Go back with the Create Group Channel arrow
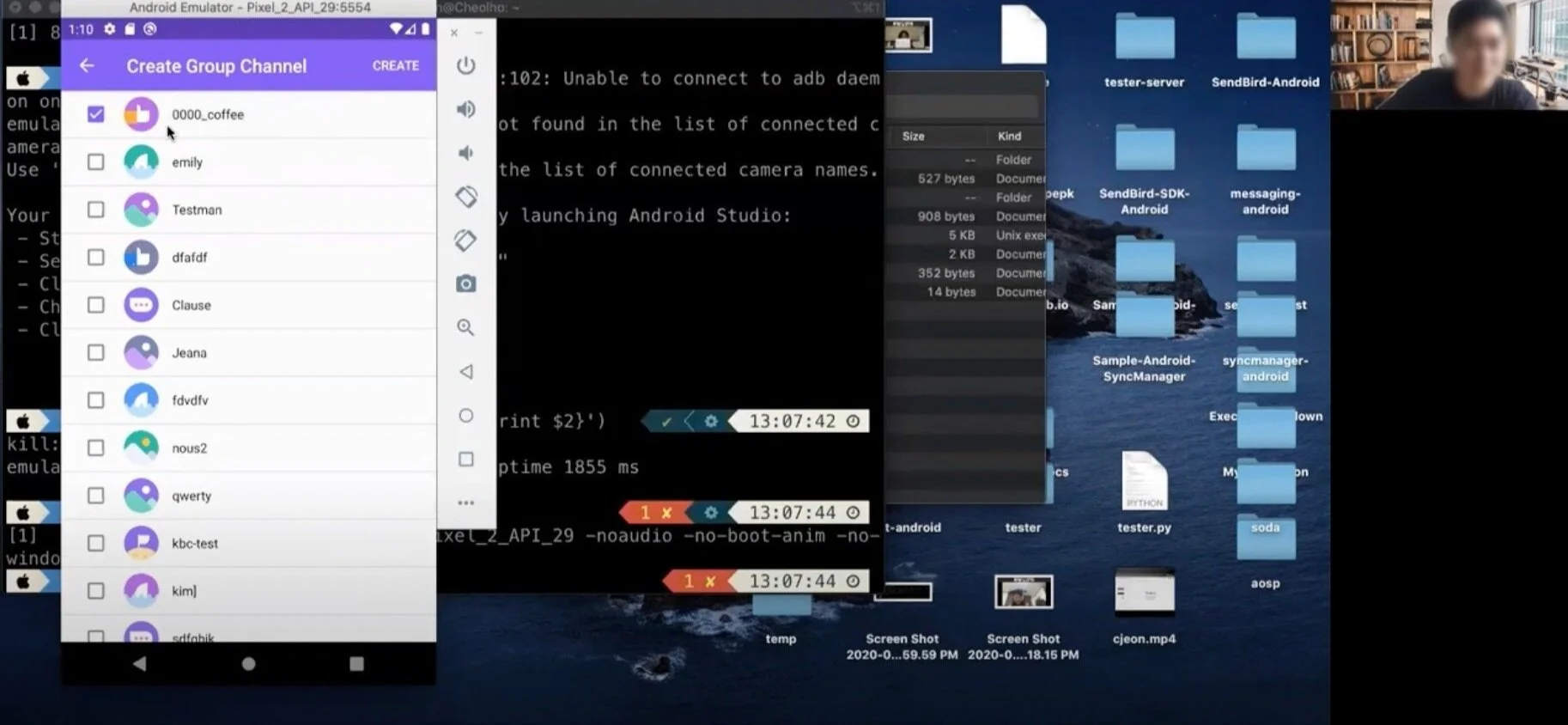 click(87, 65)
